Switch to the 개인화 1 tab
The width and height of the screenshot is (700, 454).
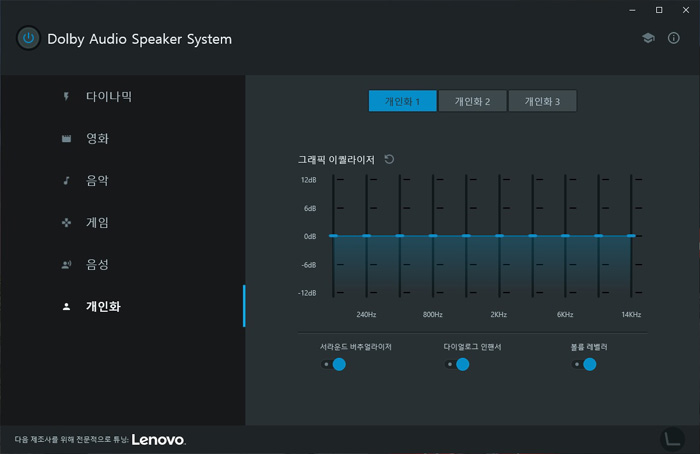402,101
